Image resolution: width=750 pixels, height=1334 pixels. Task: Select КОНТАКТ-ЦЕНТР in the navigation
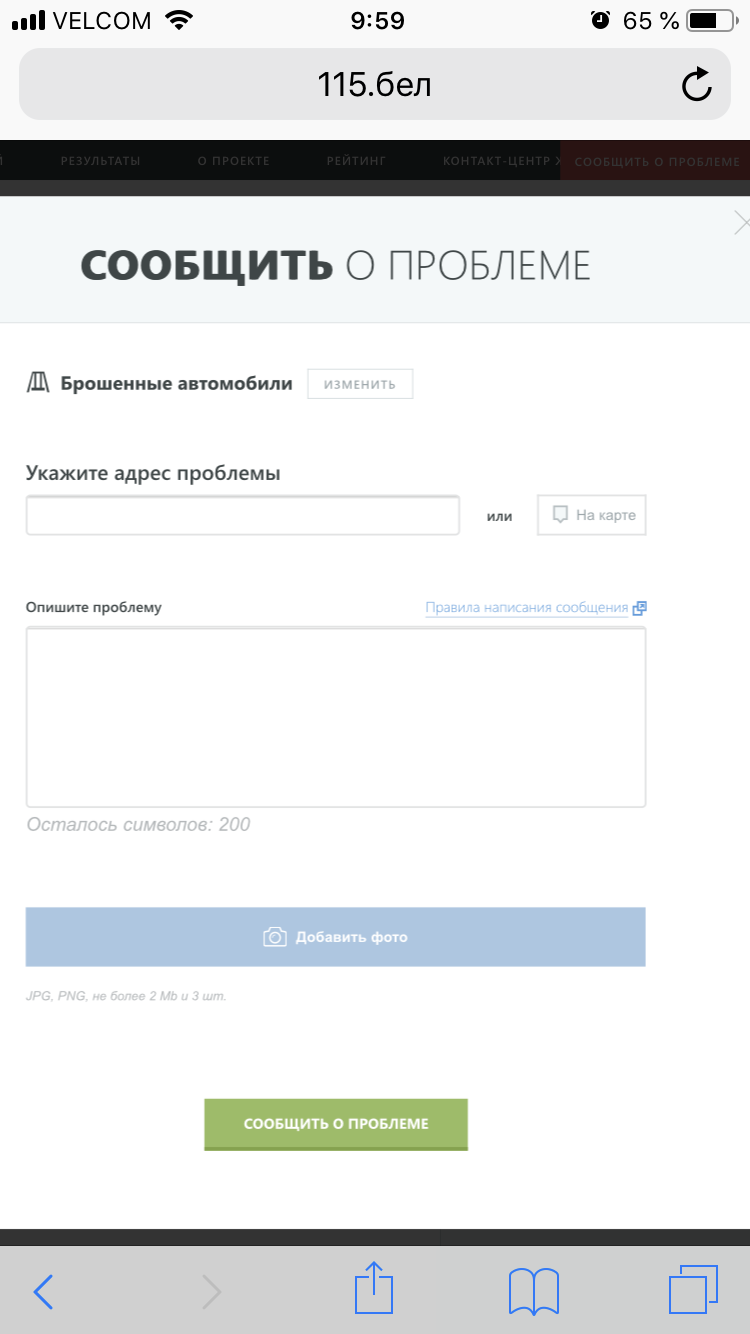point(498,161)
